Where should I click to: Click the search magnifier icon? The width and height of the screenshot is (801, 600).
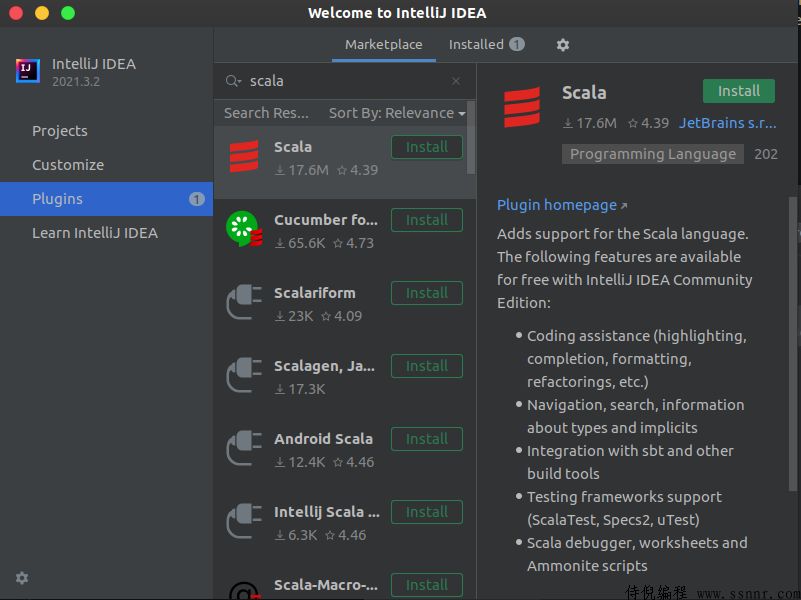coord(233,81)
